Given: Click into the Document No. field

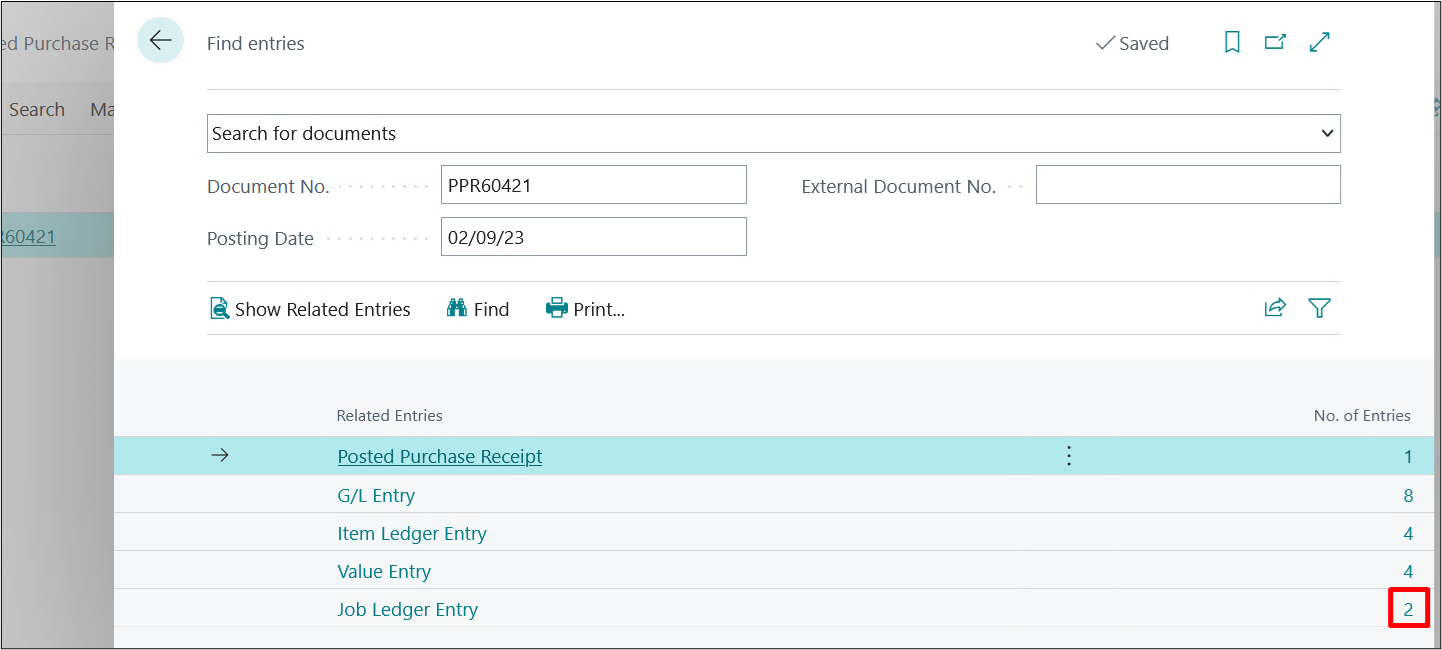Looking at the screenshot, I should [593, 185].
